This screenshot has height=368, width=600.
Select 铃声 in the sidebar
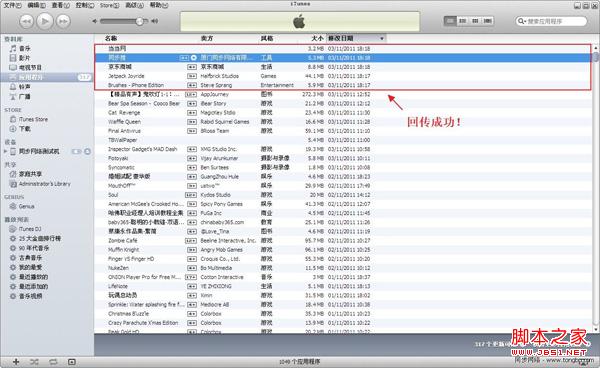coord(24,87)
